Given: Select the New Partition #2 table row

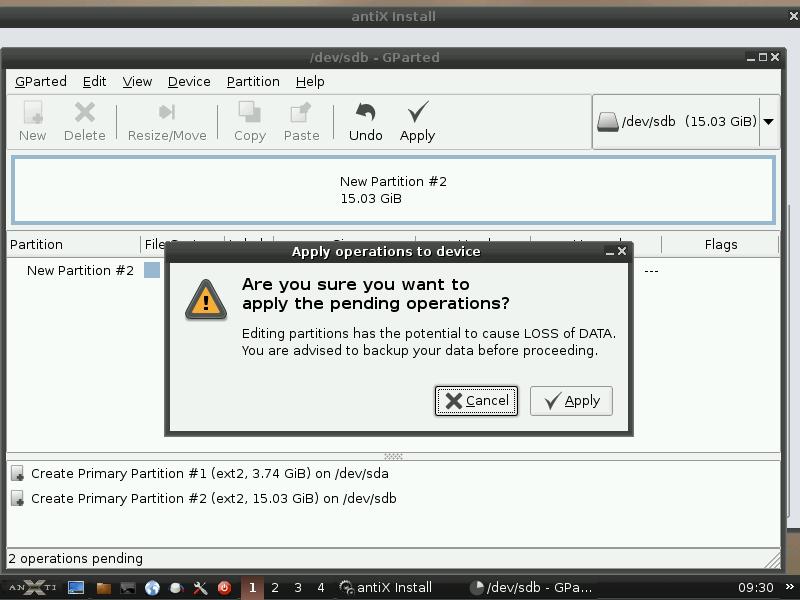Looking at the screenshot, I should tap(393, 270).
